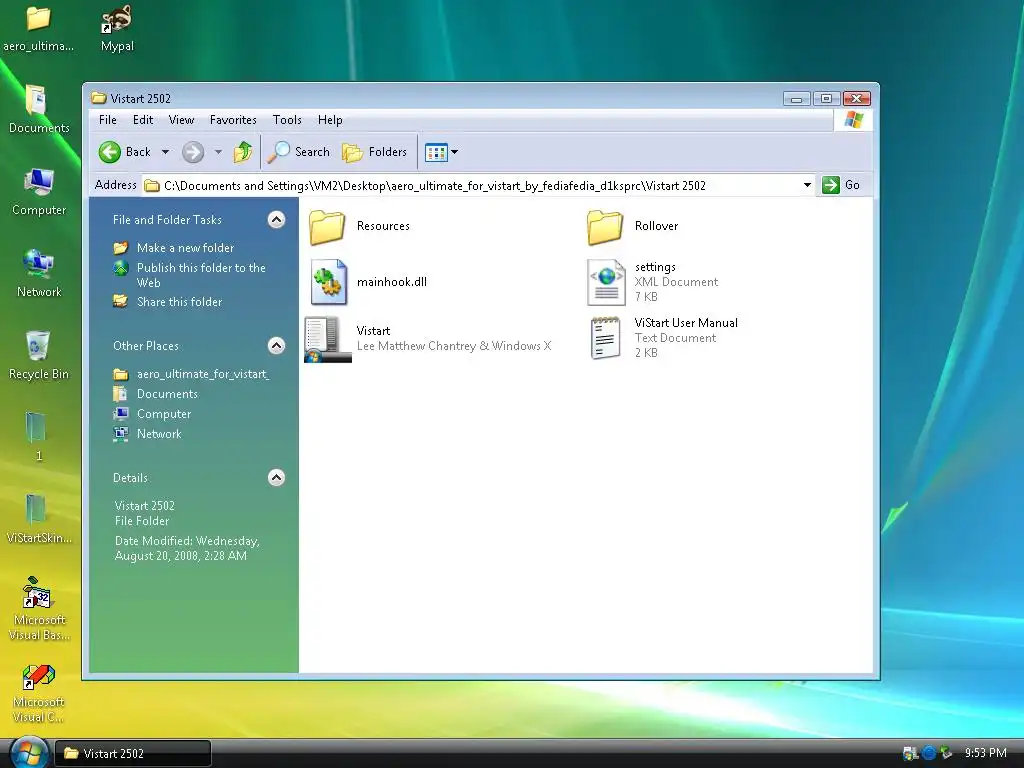This screenshot has height=768, width=1024.
Task: Select the Recycle Bin desktop icon
Action: (x=39, y=355)
